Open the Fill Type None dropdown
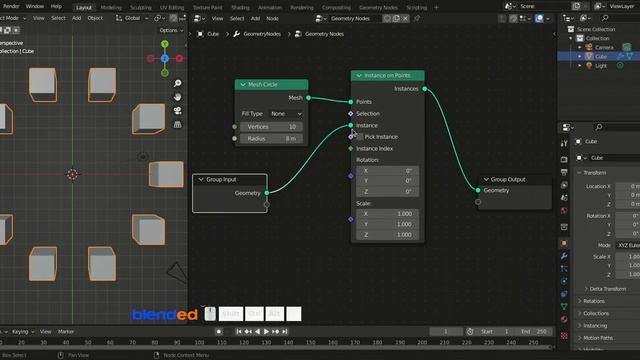Viewport: 640px width, 360px height. (x=286, y=114)
